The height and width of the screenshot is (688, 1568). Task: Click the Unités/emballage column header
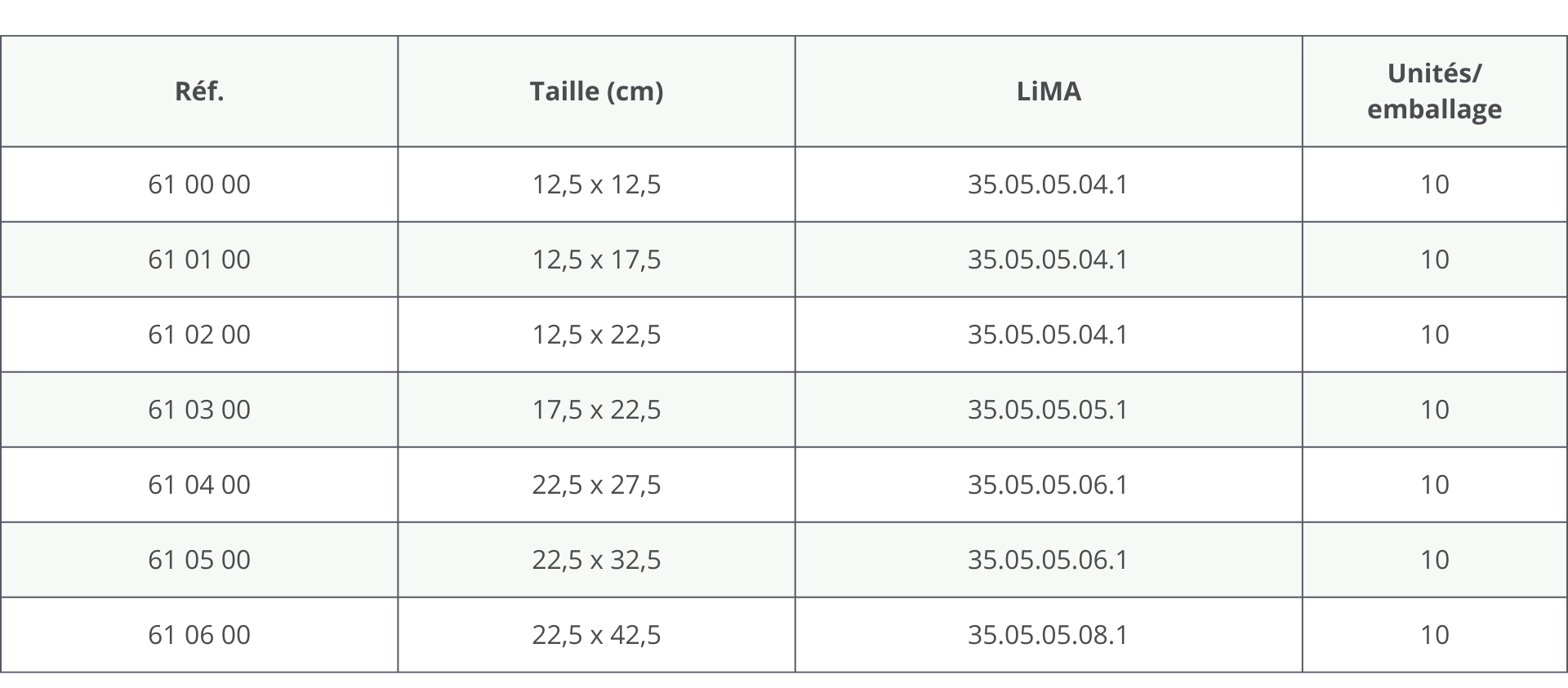1434,91
